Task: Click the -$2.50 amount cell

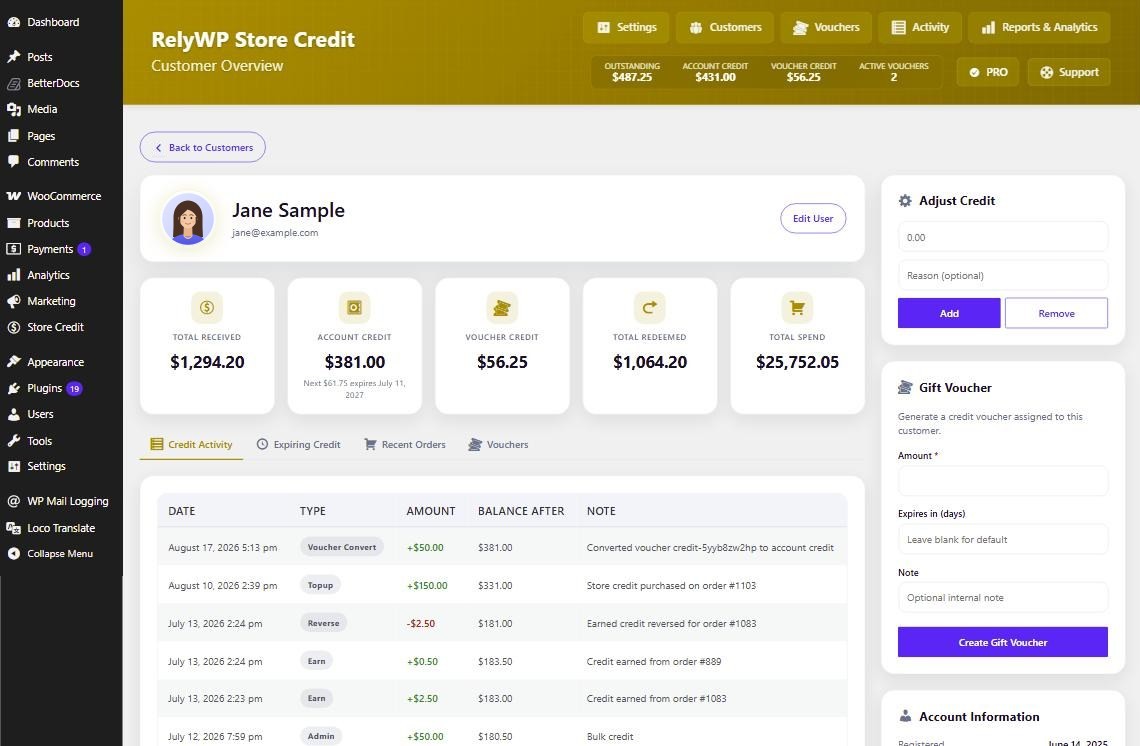Action: 421,624
